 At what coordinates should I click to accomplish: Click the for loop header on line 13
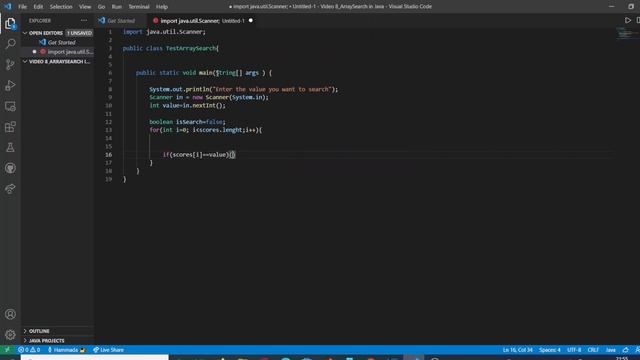(205, 130)
